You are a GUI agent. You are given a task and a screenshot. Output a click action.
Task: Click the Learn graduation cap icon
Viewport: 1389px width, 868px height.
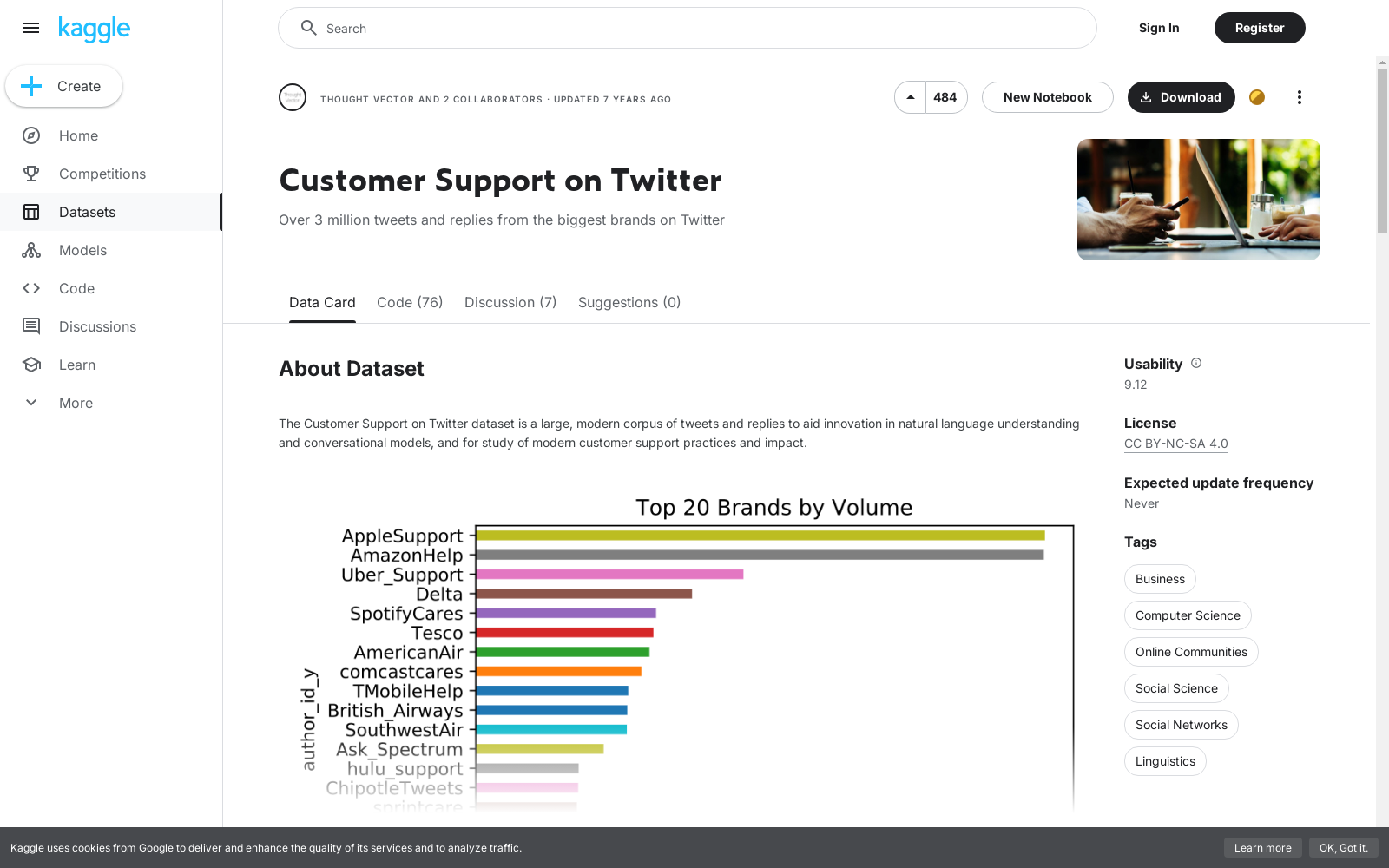pos(31,365)
